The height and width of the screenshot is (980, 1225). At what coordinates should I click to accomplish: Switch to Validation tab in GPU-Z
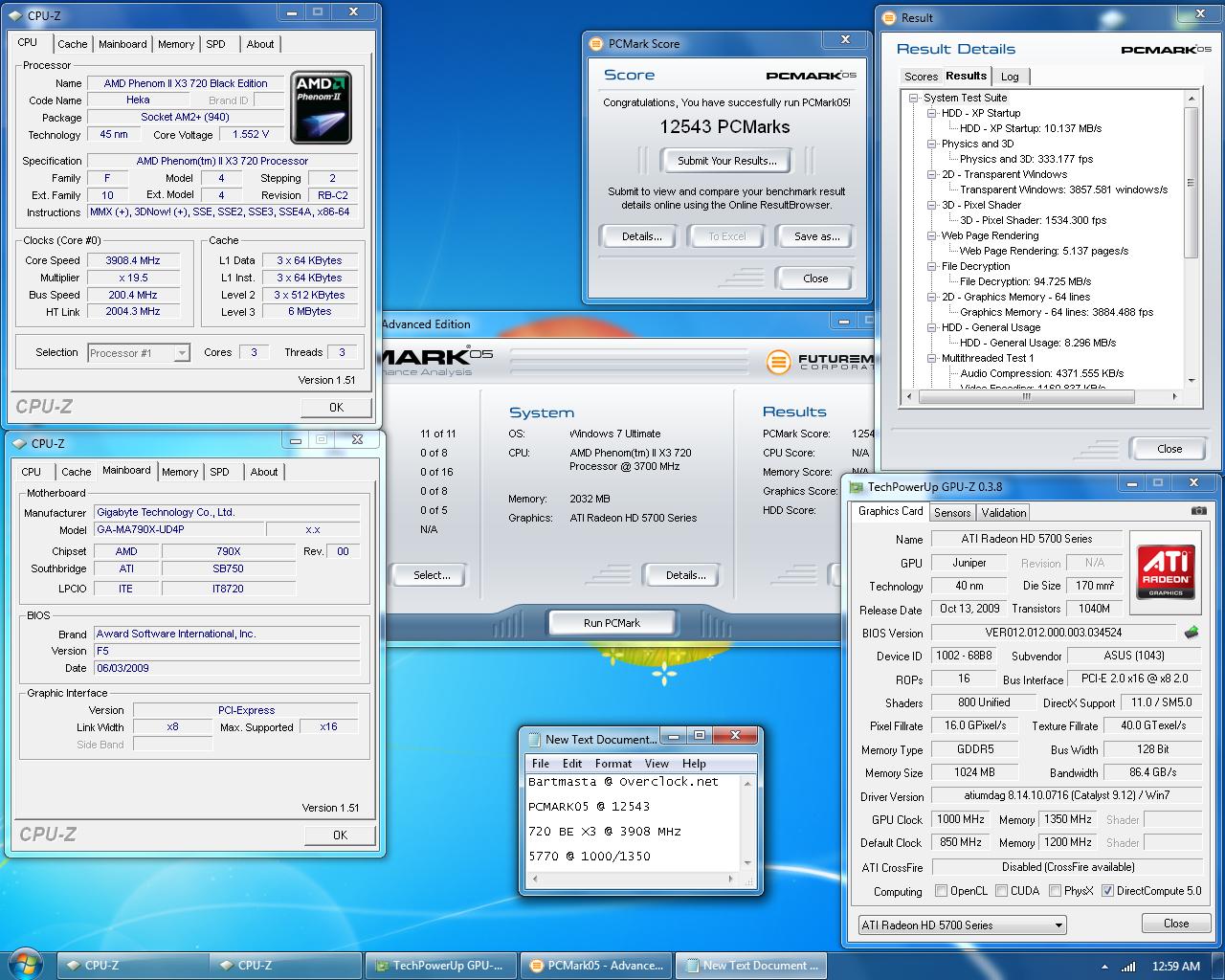pyautogui.click(x=1004, y=513)
